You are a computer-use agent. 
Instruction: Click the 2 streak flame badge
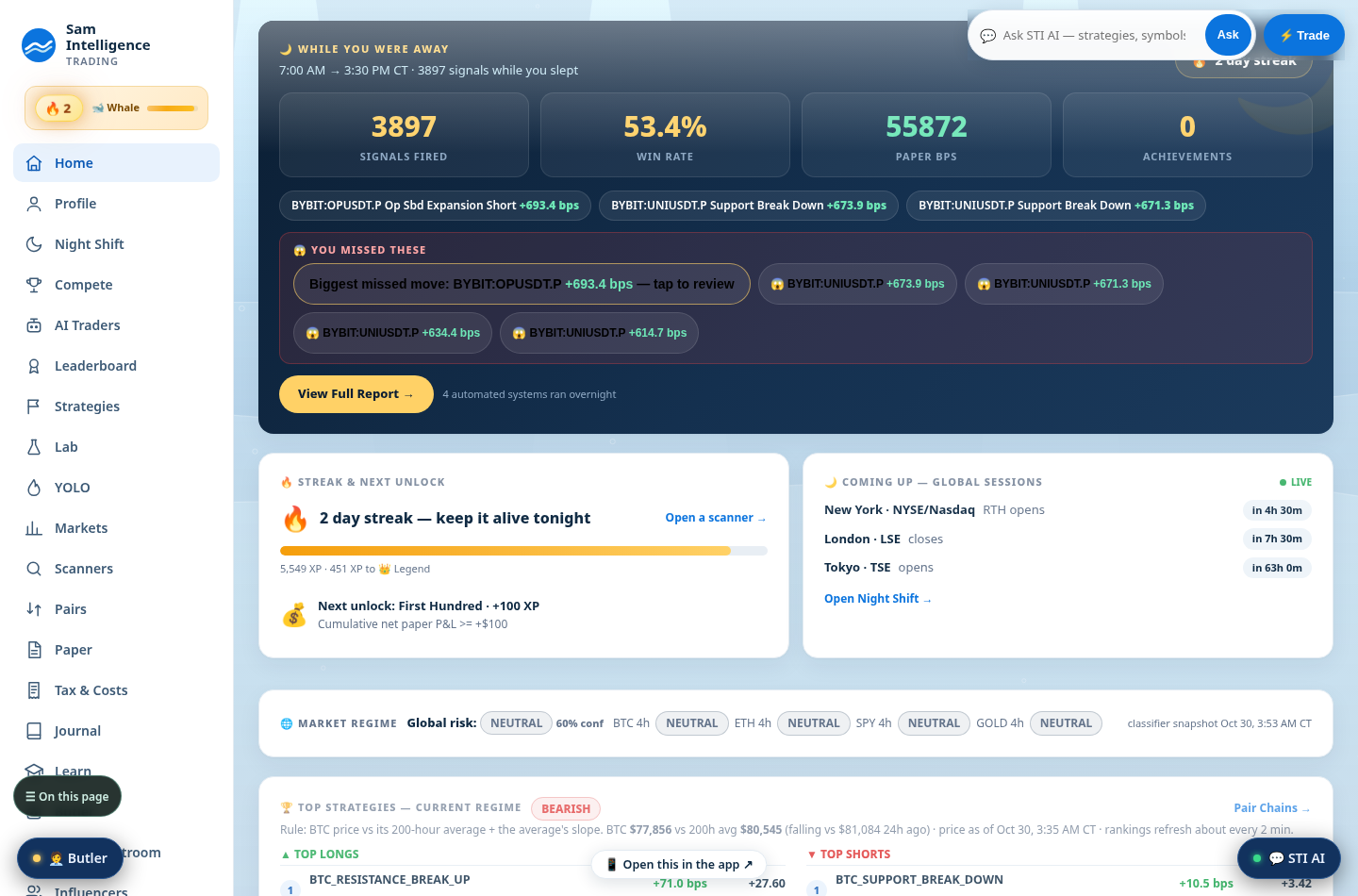pos(59,108)
